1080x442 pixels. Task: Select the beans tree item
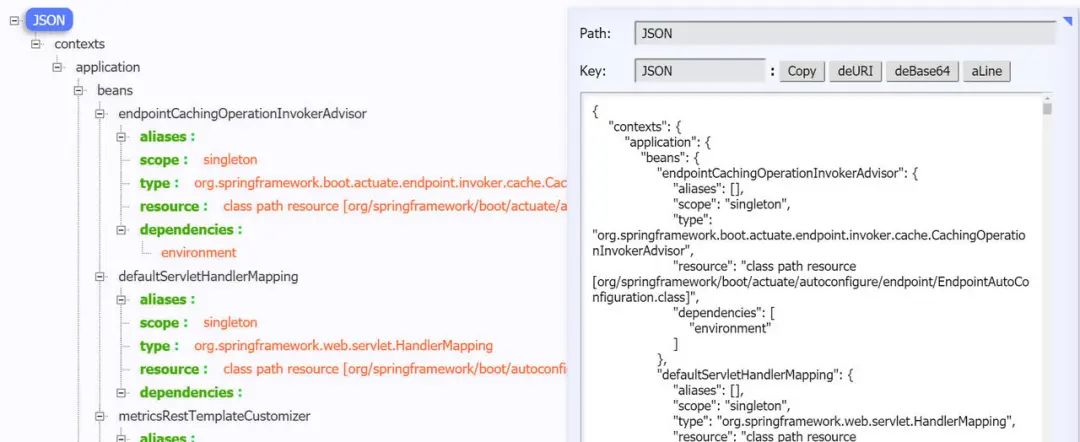115,90
